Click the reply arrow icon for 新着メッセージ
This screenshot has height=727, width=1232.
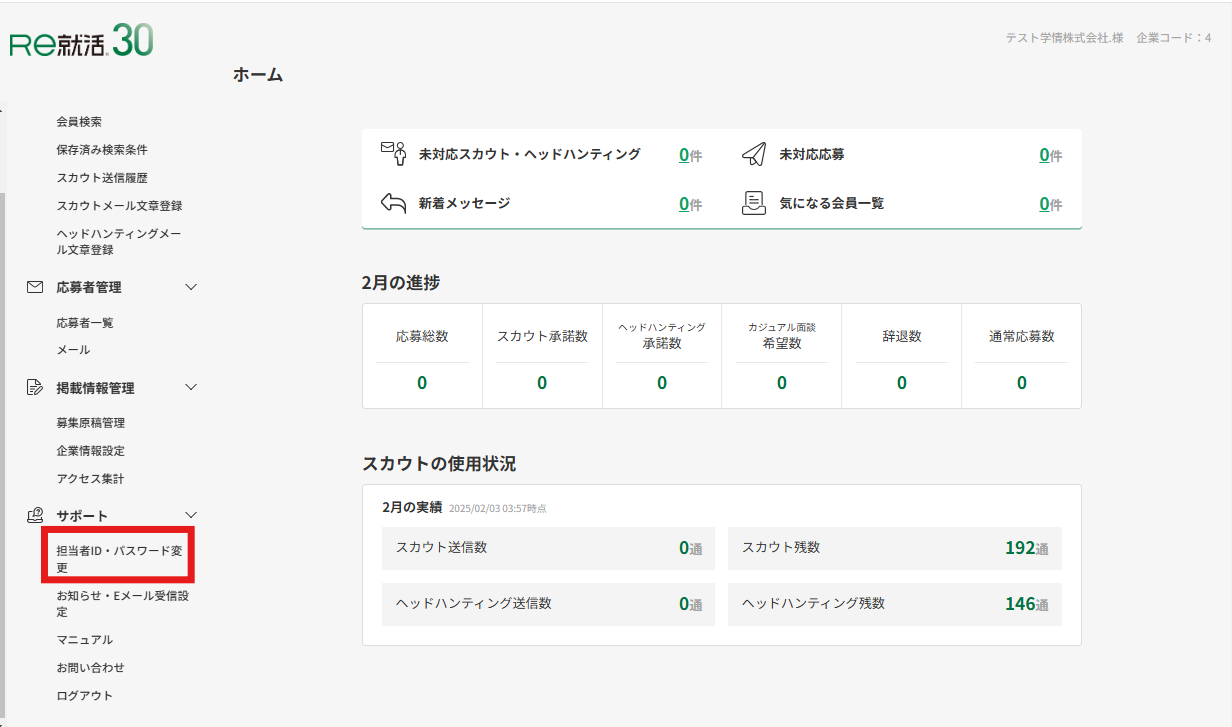pyautogui.click(x=393, y=203)
